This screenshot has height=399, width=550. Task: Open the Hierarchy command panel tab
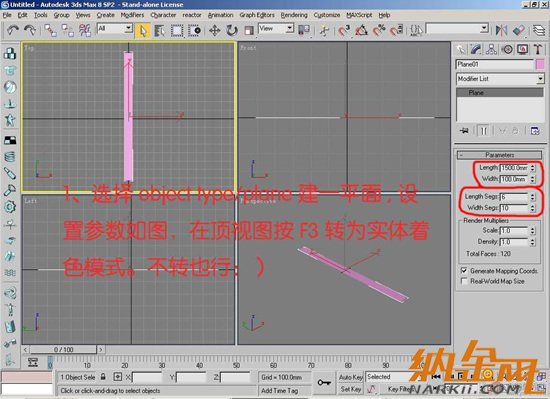click(x=491, y=49)
